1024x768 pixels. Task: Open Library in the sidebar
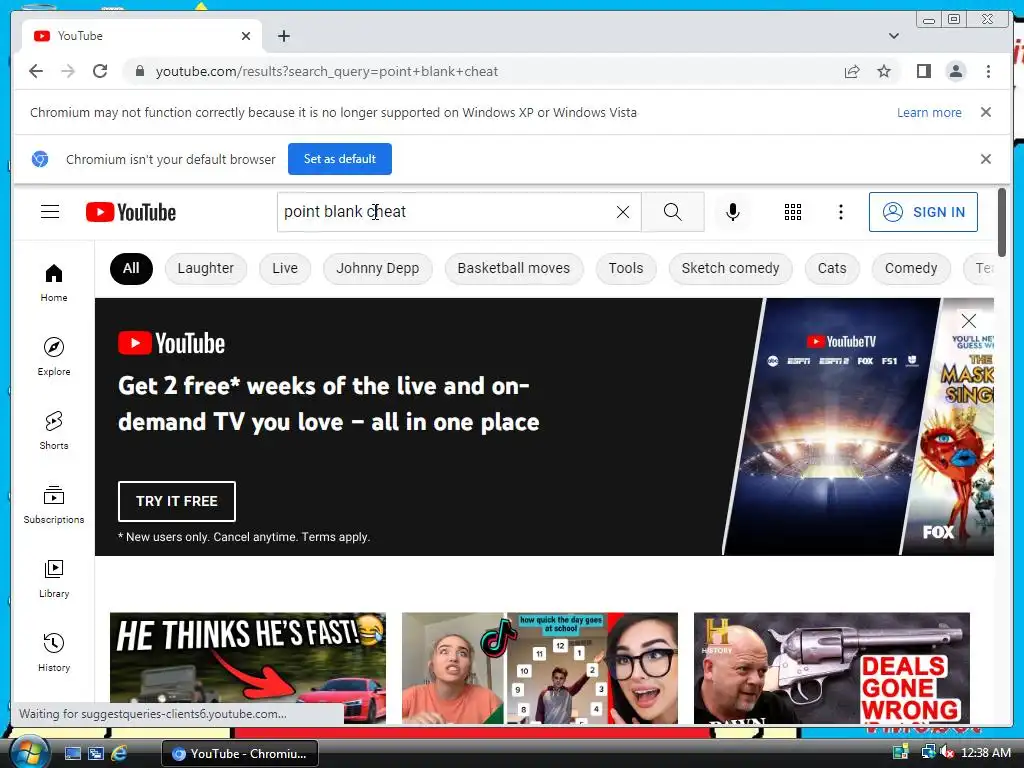pos(54,579)
